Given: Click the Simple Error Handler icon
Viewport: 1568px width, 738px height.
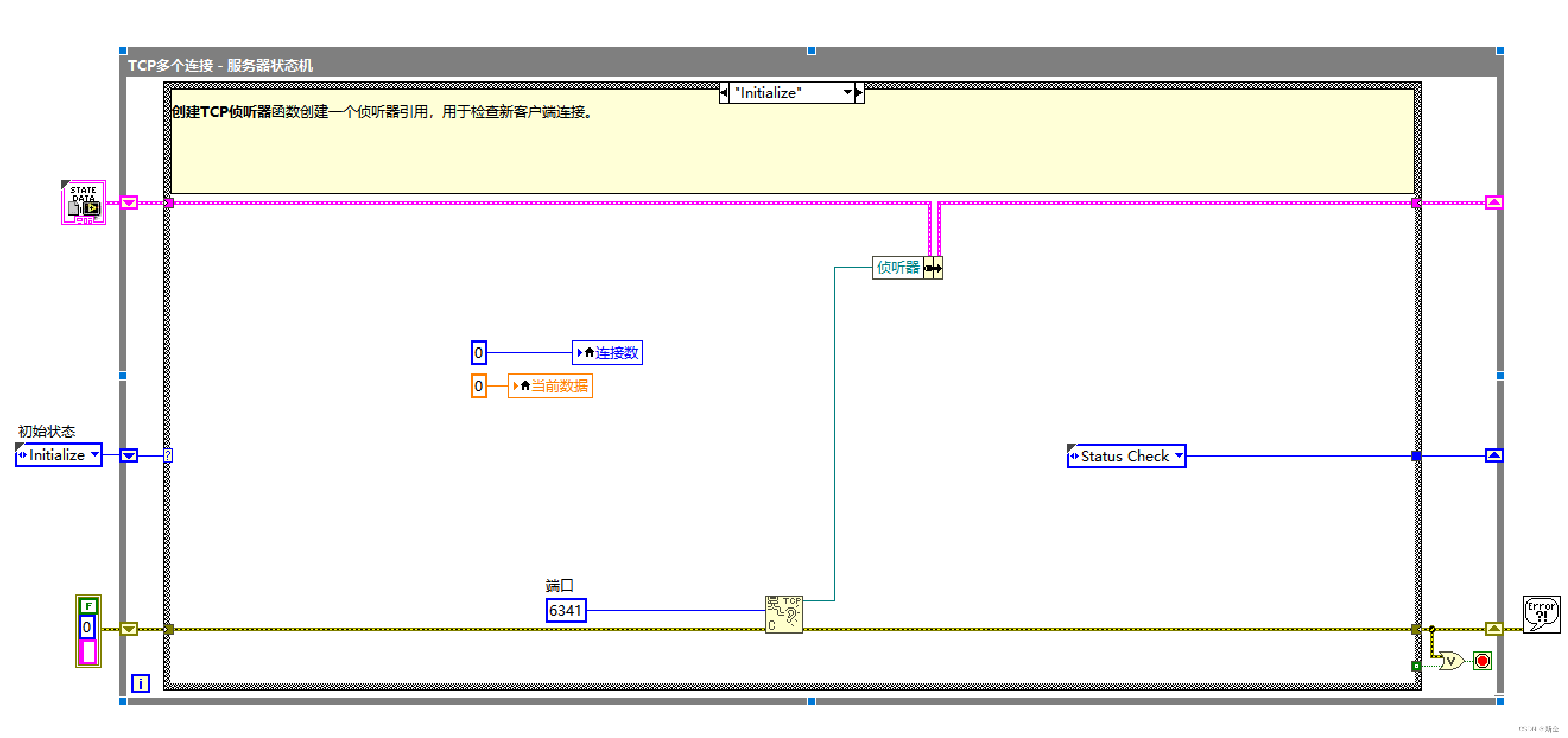Looking at the screenshot, I should 1541,614.
